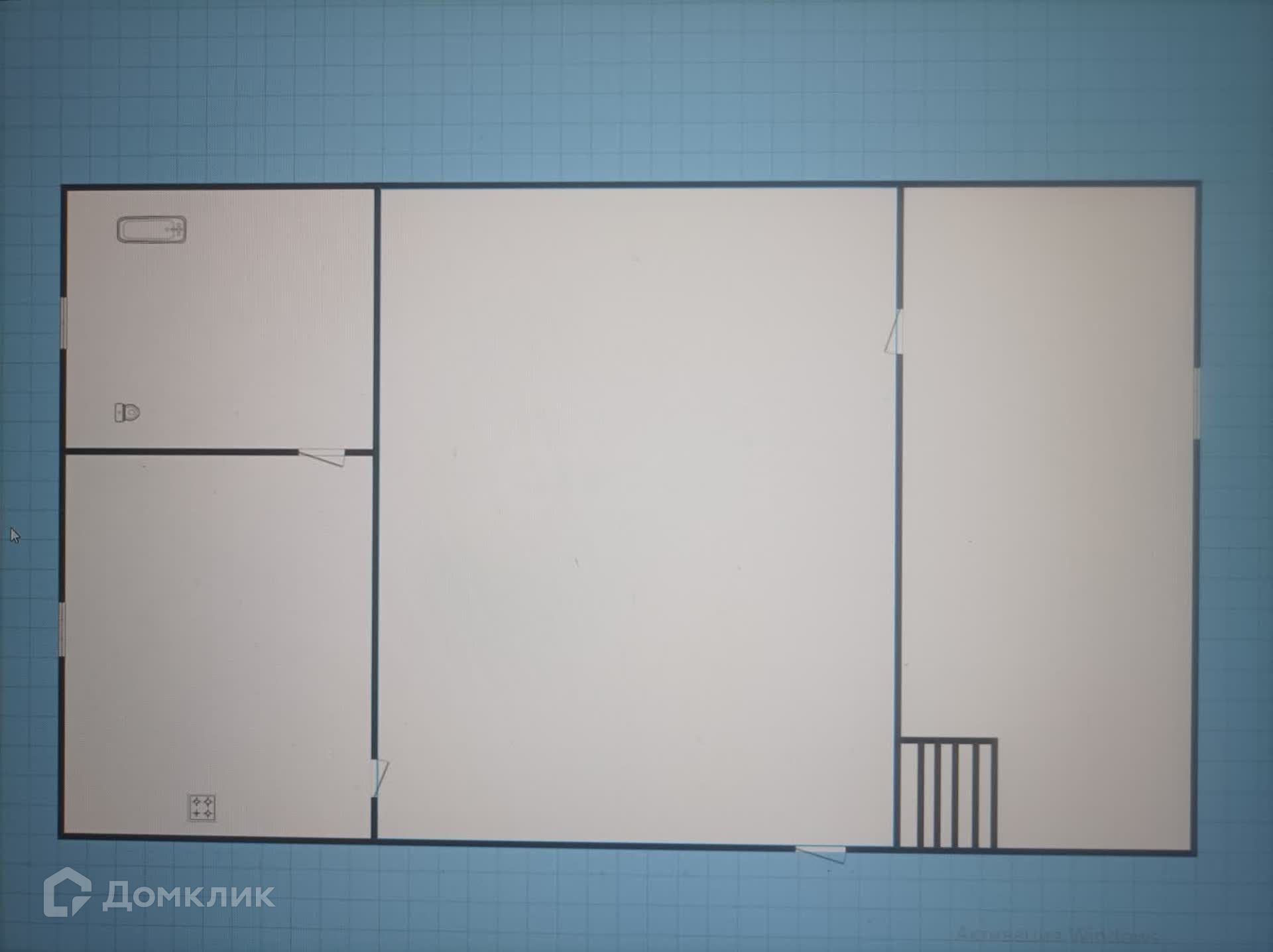This screenshot has height=952, width=1273.
Task: Click the Домклик text label
Action: point(188,896)
